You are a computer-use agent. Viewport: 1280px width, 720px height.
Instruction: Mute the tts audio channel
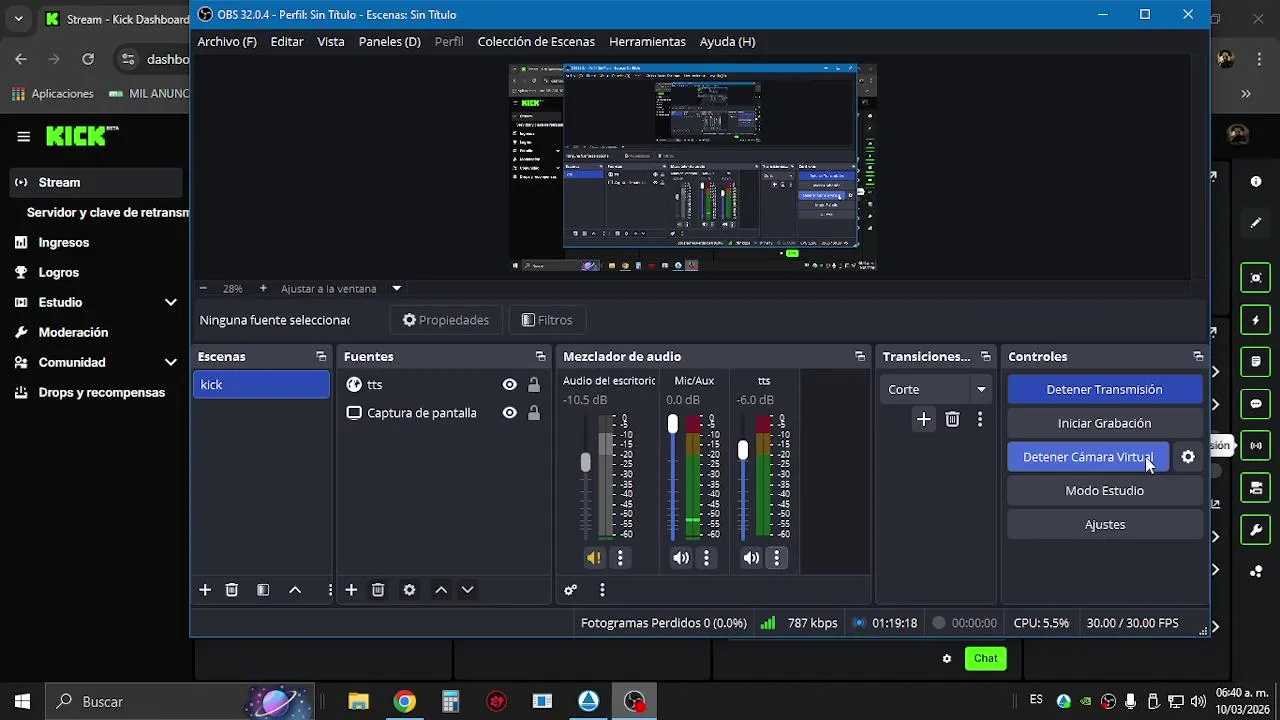point(751,558)
